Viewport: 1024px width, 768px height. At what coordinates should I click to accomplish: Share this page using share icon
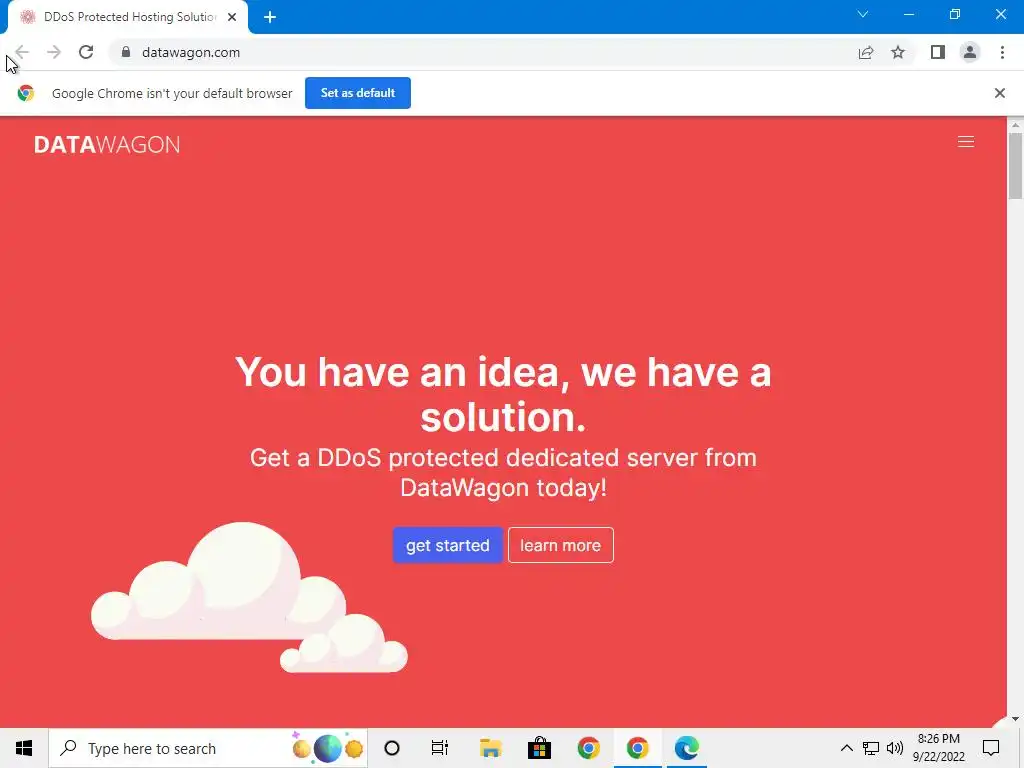click(x=866, y=52)
